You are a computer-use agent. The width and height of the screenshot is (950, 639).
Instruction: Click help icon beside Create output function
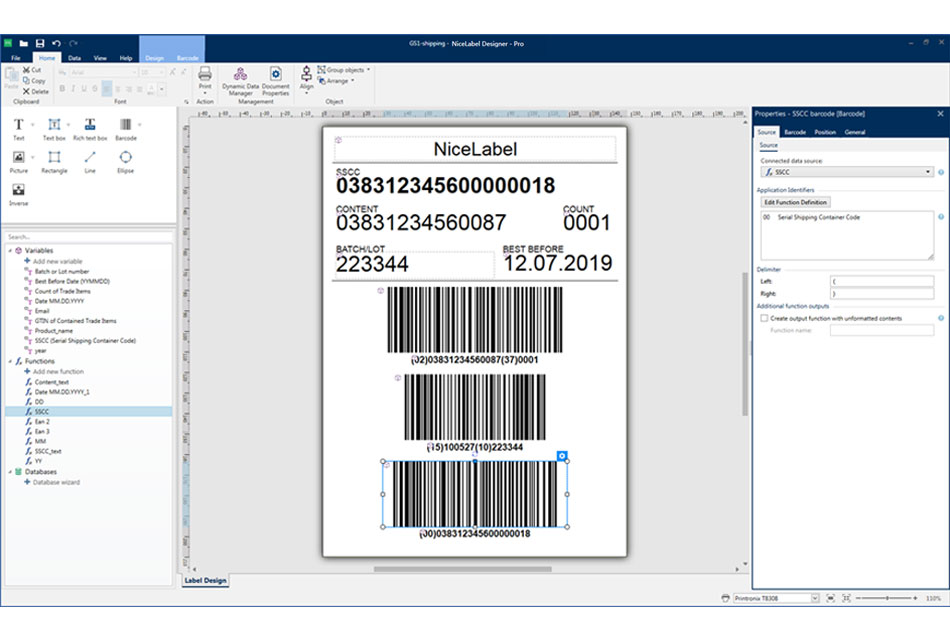(941, 318)
